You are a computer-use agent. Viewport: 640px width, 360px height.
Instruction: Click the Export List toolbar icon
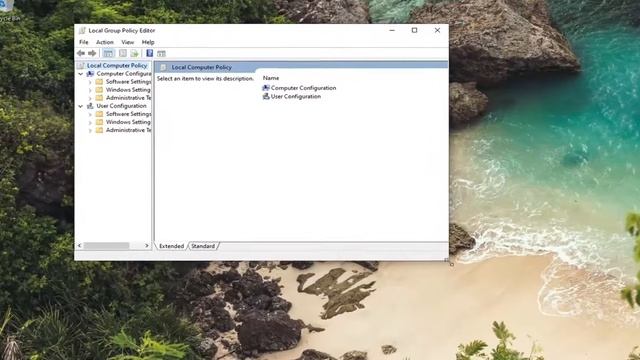135,53
